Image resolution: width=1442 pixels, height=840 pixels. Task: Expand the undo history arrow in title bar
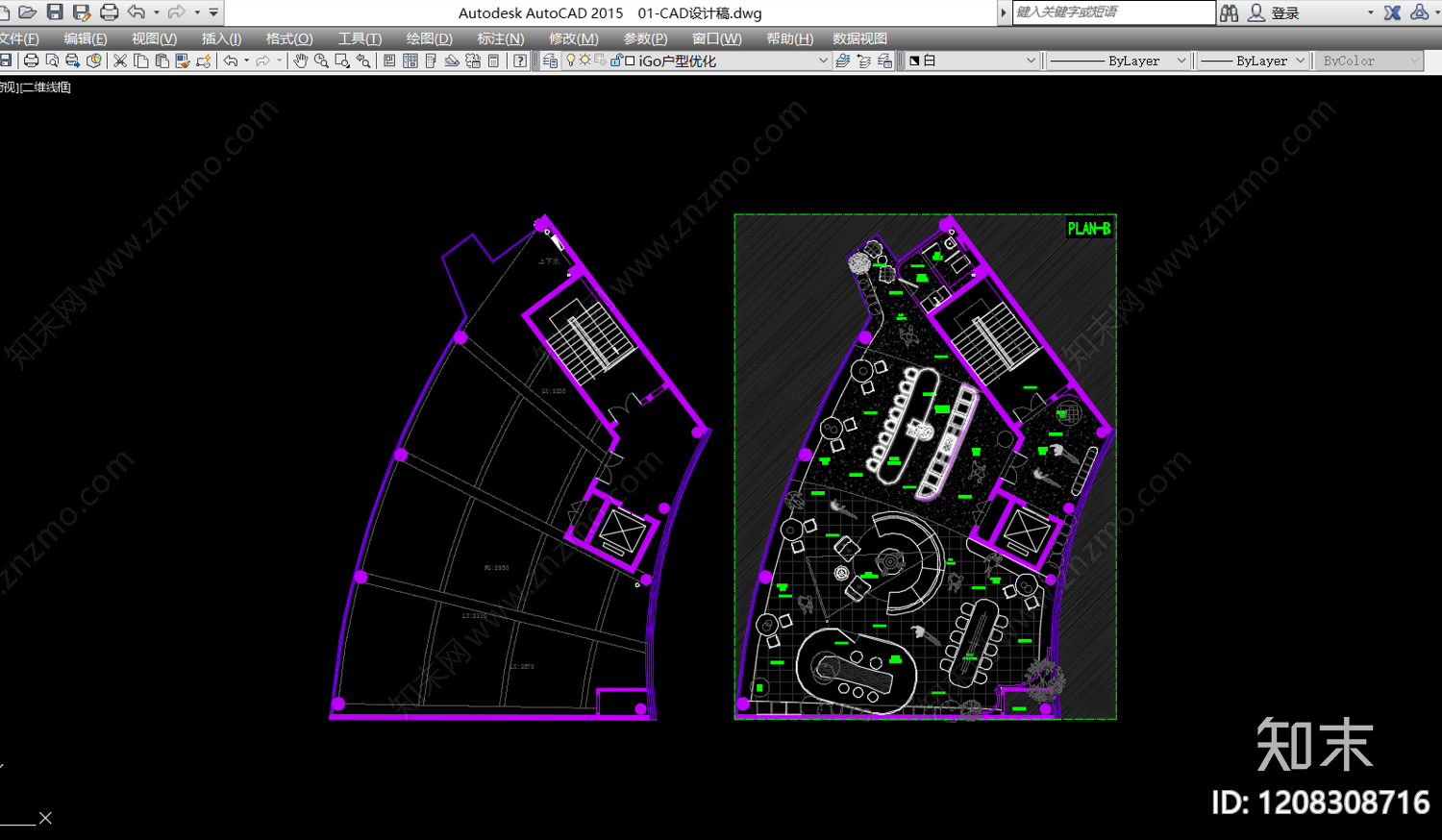click(157, 12)
